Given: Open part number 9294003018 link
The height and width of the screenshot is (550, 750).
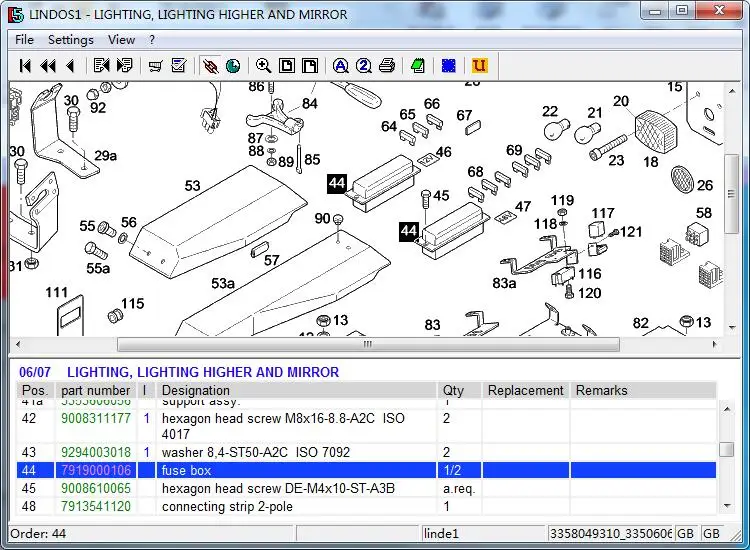Looking at the screenshot, I should click(96, 452).
